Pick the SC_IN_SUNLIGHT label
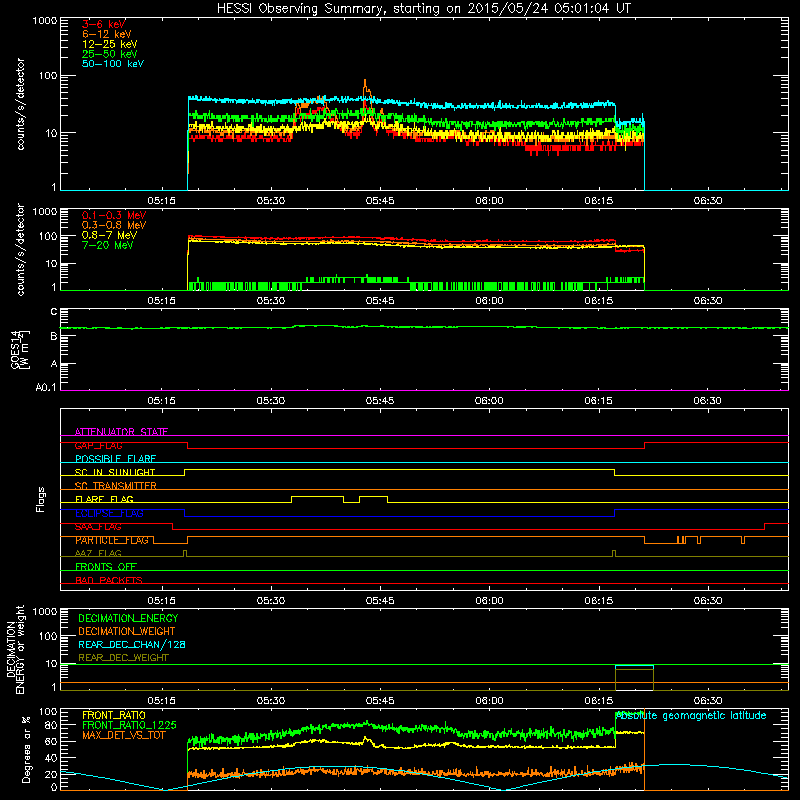Image resolution: width=800 pixels, height=800 pixels. pyautogui.click(x=115, y=472)
